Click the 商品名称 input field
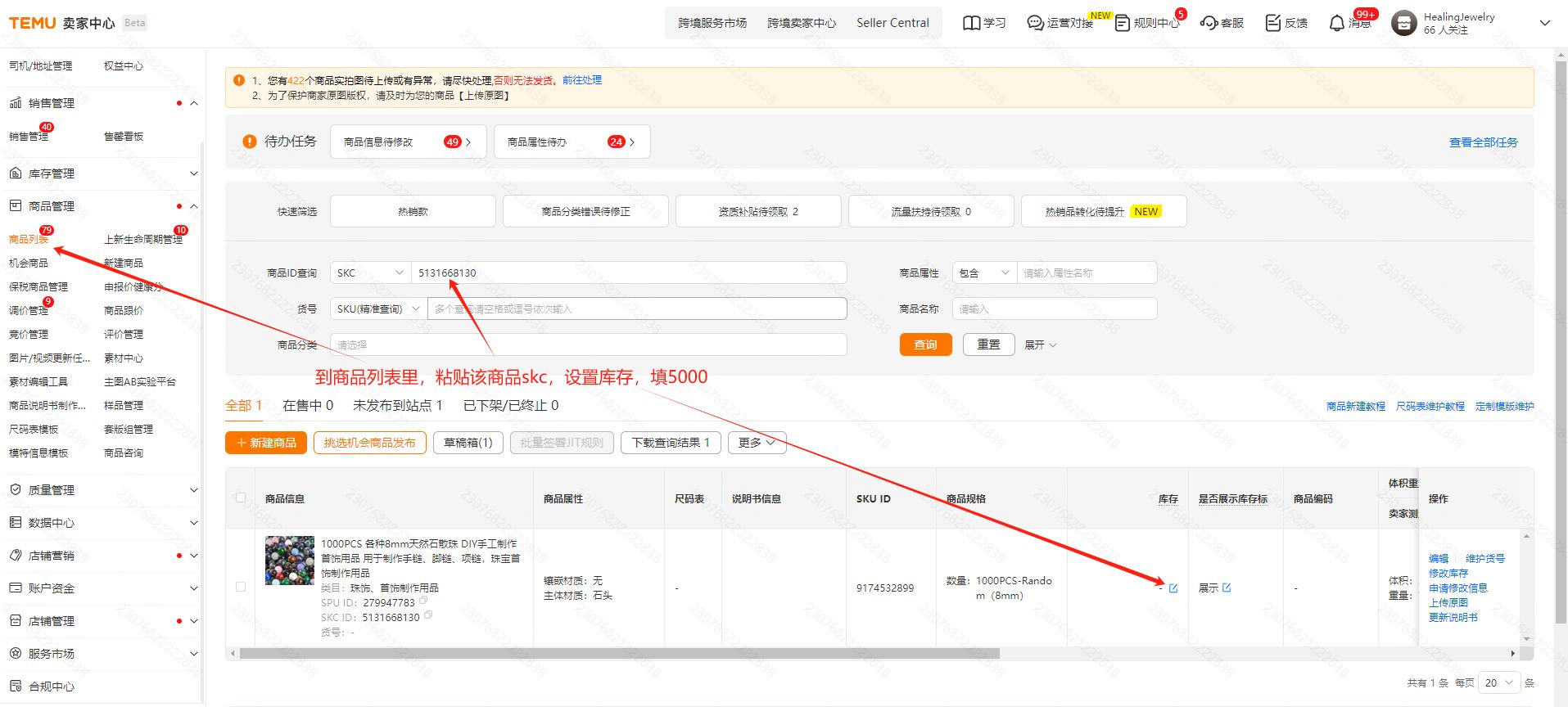The width and height of the screenshot is (1568, 707). coord(1055,308)
